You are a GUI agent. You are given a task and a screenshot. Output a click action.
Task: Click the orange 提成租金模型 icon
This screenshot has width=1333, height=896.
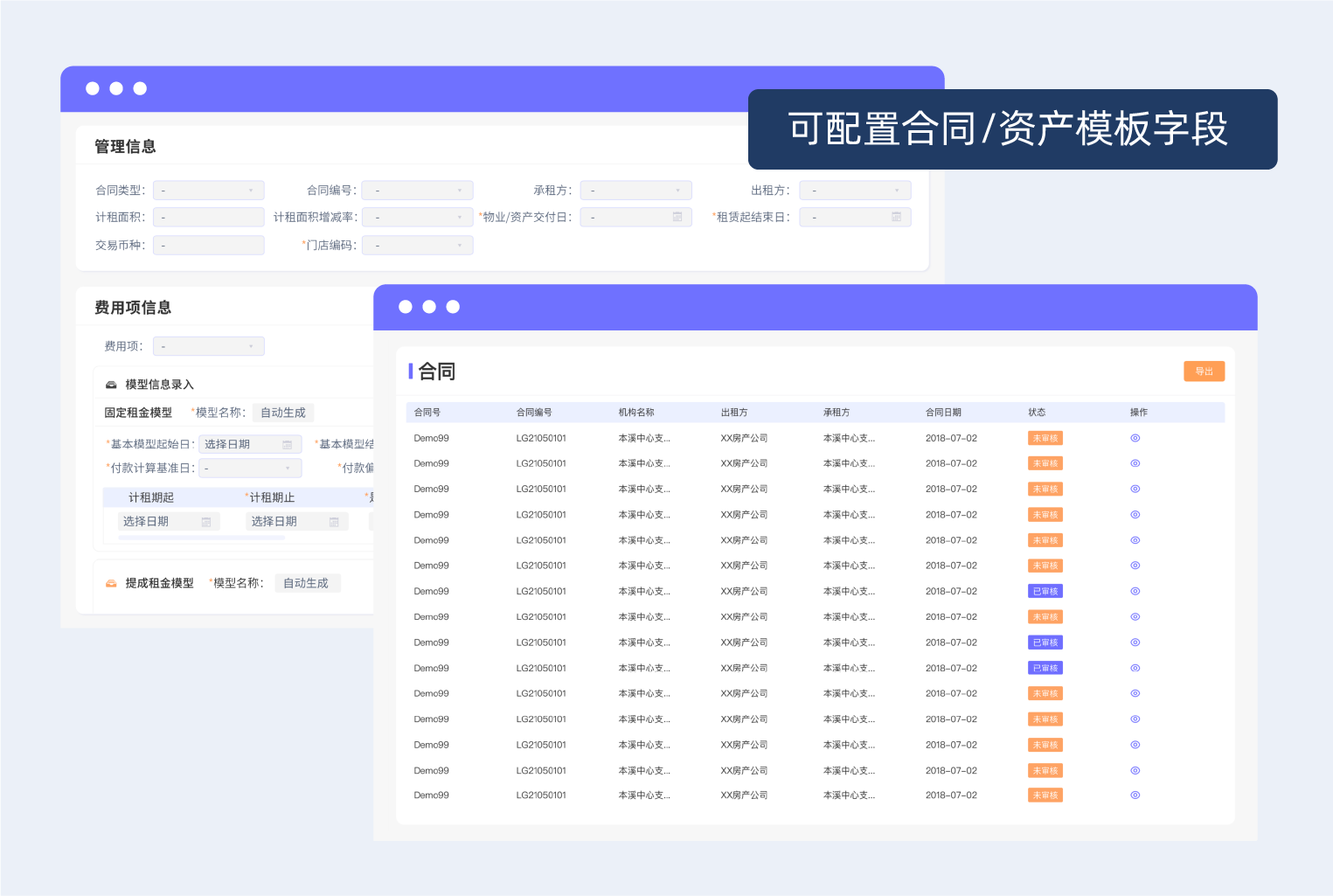point(111,583)
